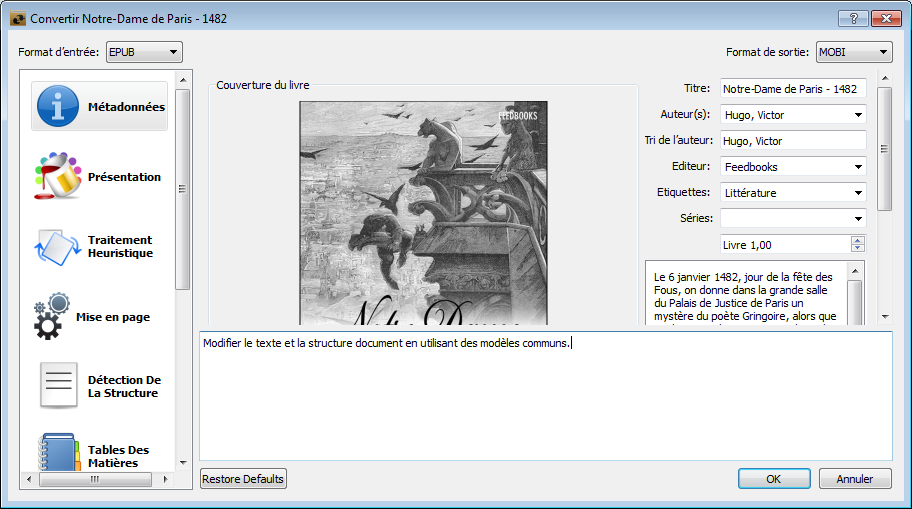Click the blue Métadonnées info icon
Screen dimensions: 912x509
pos(58,107)
